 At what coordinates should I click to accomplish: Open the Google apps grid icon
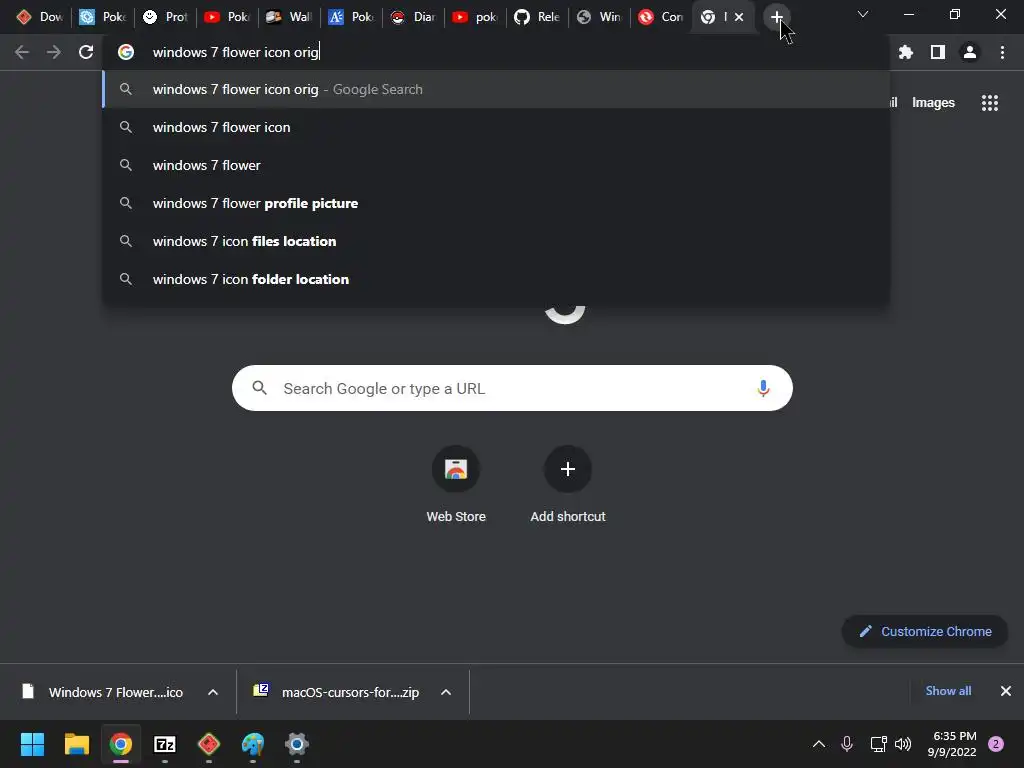(990, 103)
